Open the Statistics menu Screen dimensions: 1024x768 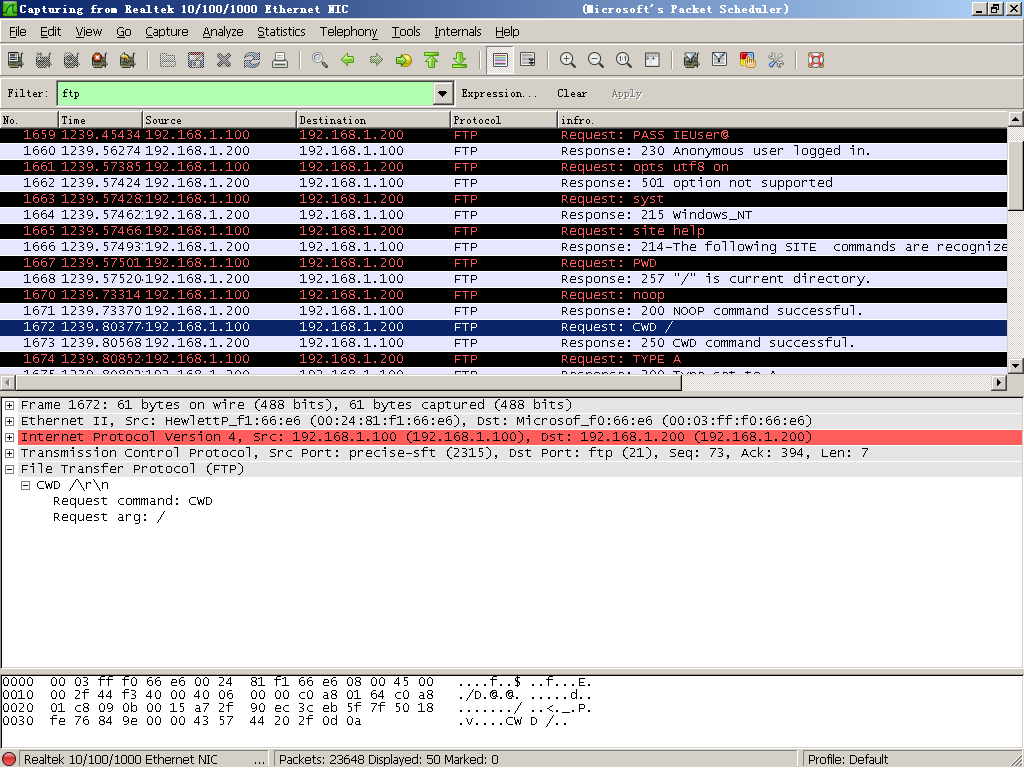281,31
